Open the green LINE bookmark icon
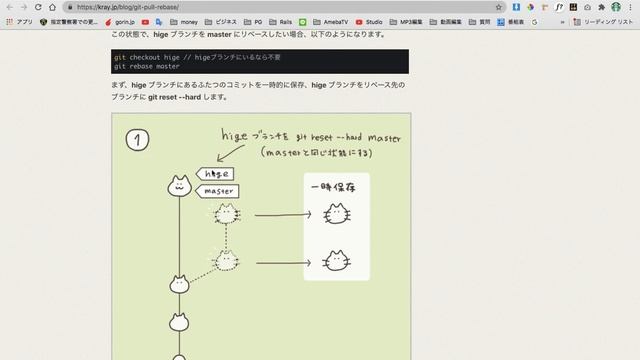Viewport: 640px width, 360px height. [x=302, y=22]
